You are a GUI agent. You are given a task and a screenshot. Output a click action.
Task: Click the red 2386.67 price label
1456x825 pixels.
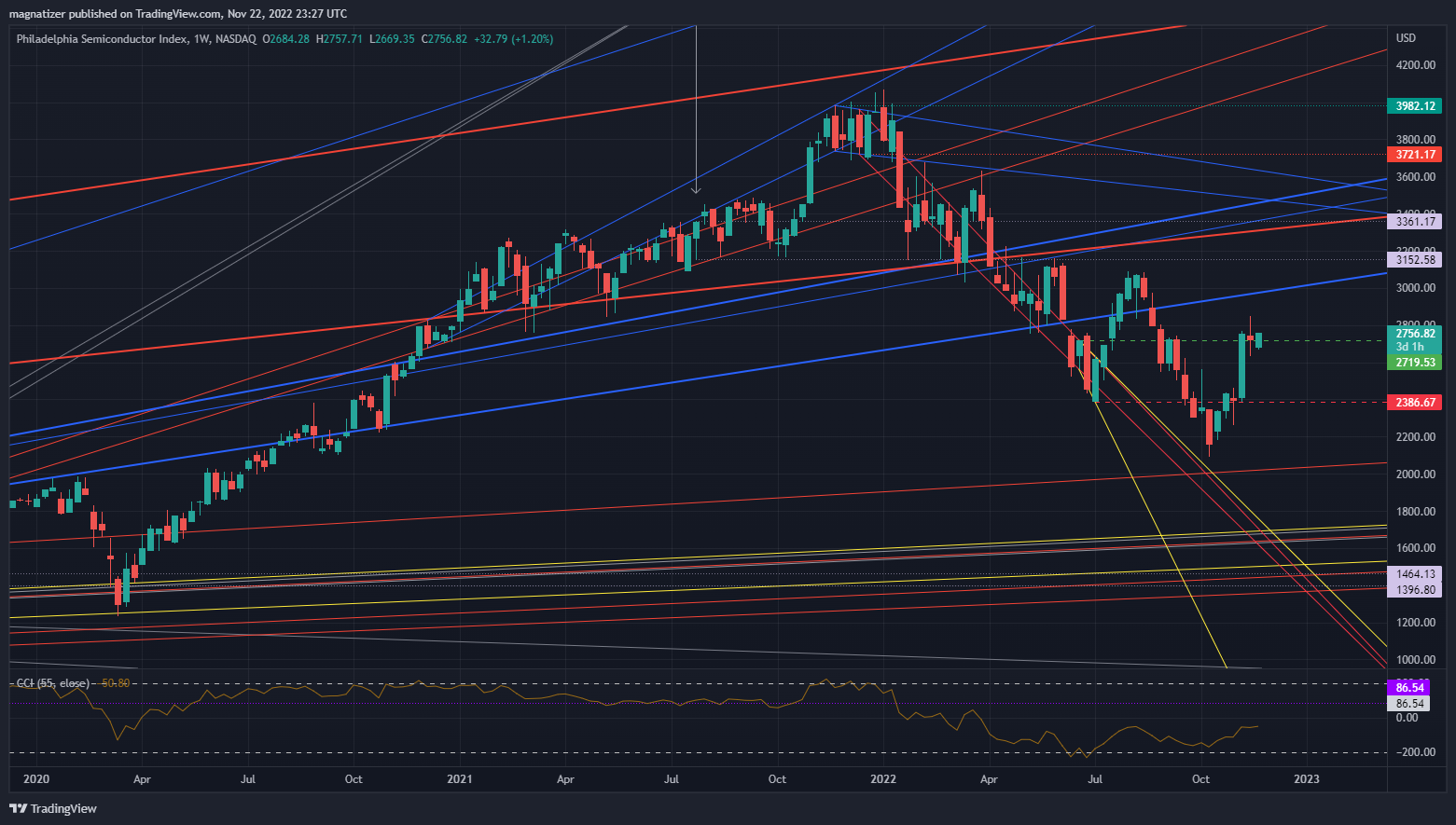pos(1414,403)
